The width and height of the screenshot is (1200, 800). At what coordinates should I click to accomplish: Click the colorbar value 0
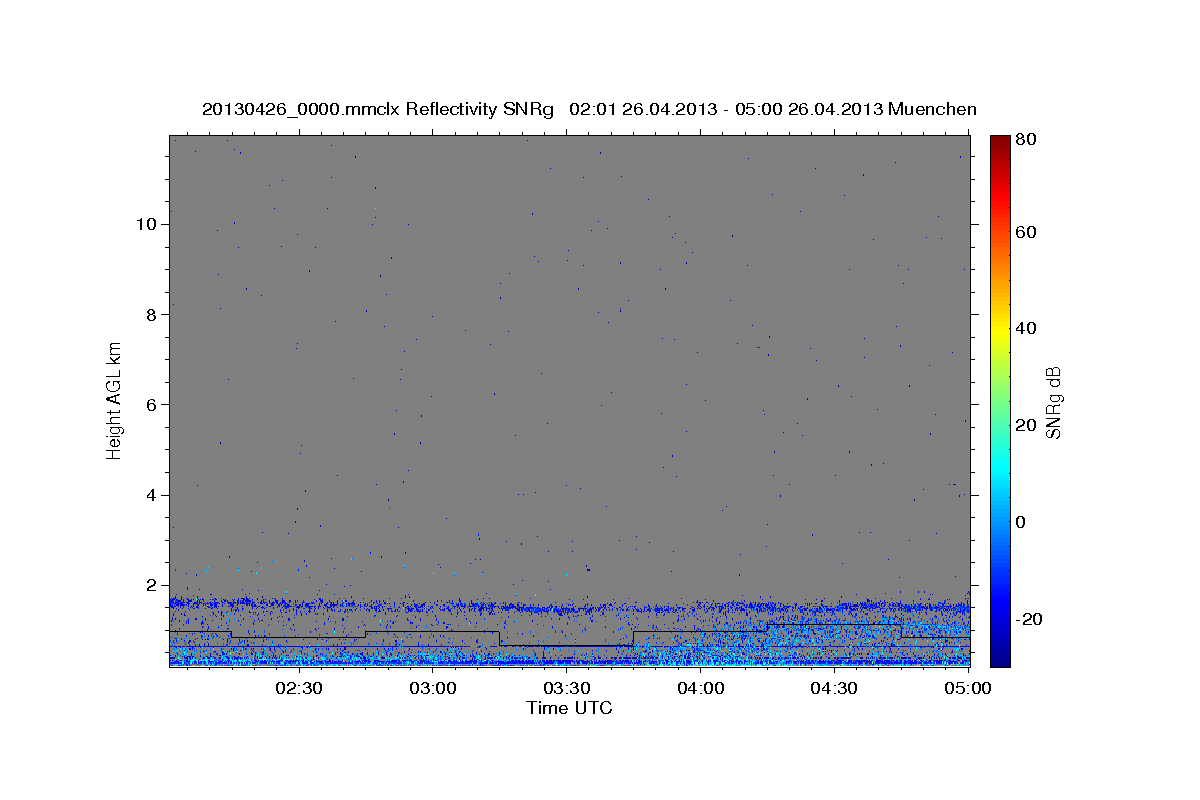[x=1022, y=522]
